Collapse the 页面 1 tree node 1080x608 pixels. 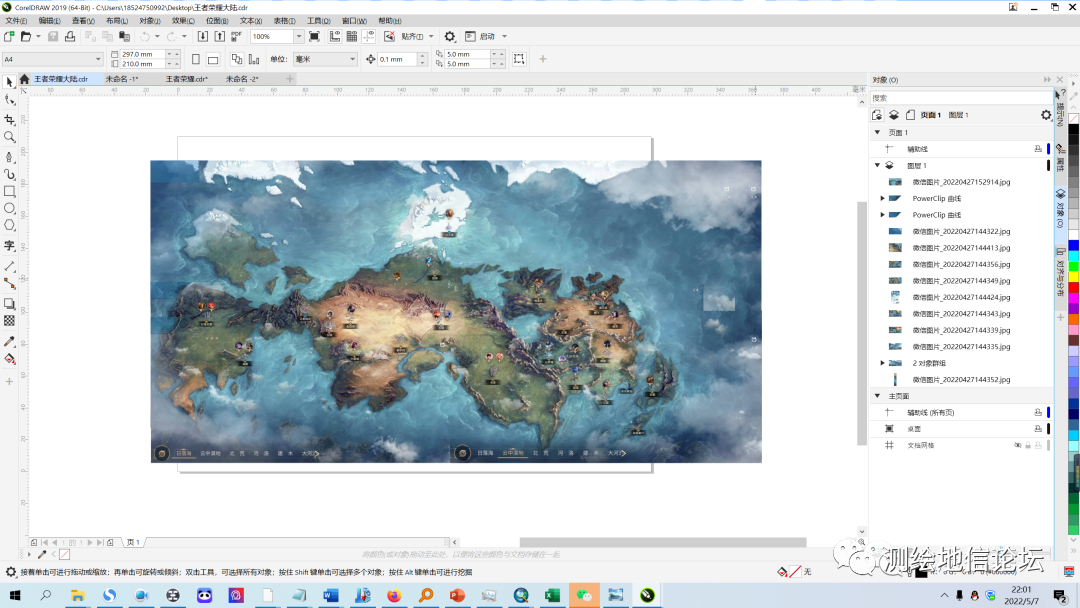pyautogui.click(x=878, y=132)
